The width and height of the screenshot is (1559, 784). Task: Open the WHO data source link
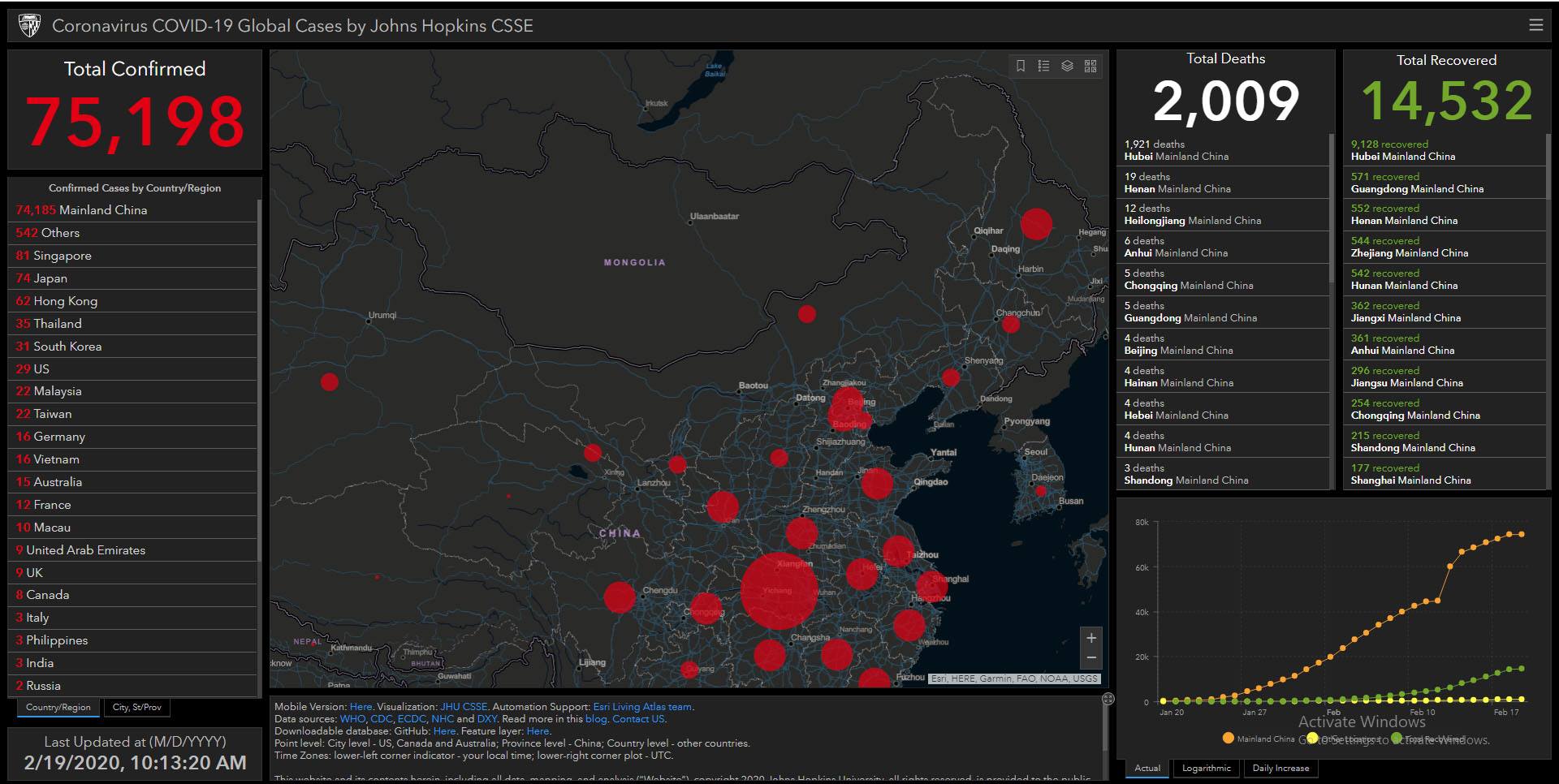(x=352, y=719)
